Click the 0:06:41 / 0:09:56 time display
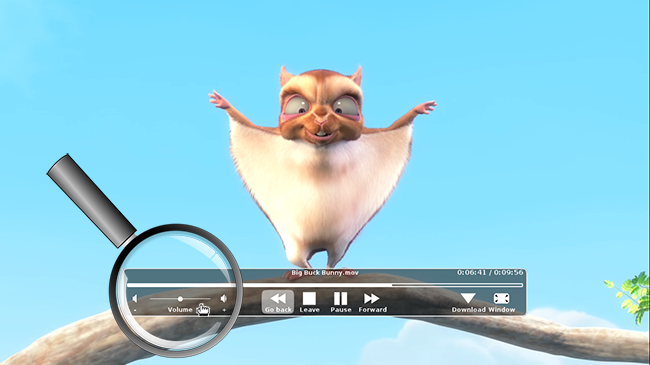 tap(490, 273)
